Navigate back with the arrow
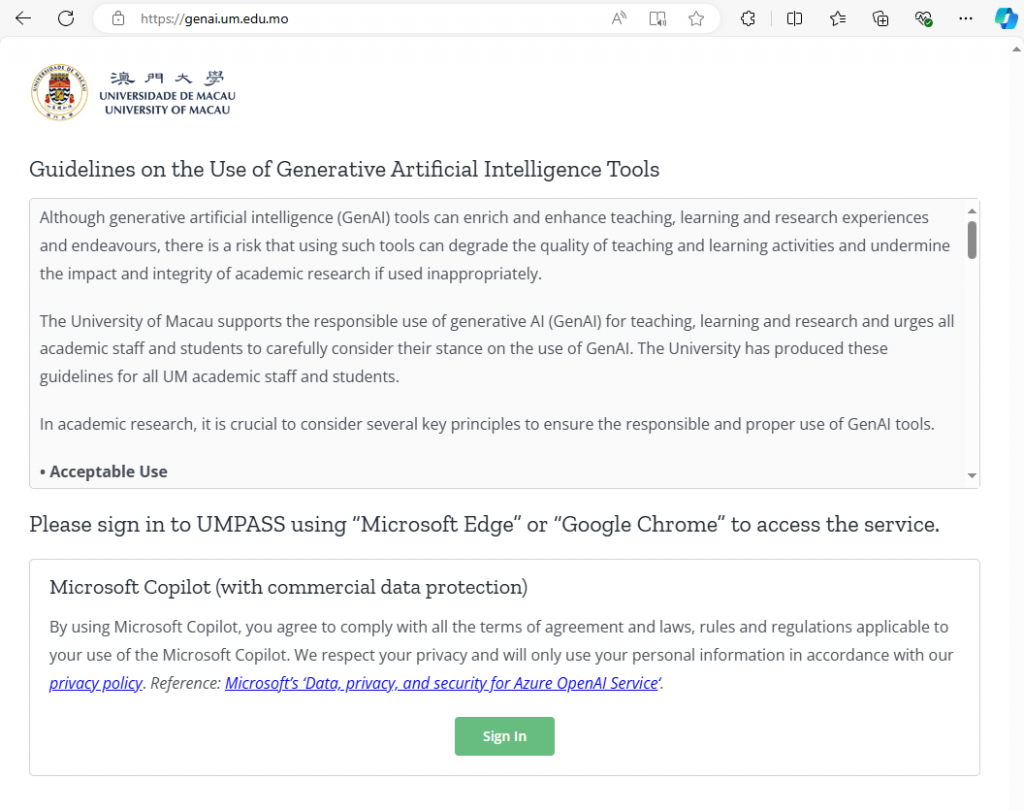The image size is (1024, 811). coord(23,18)
